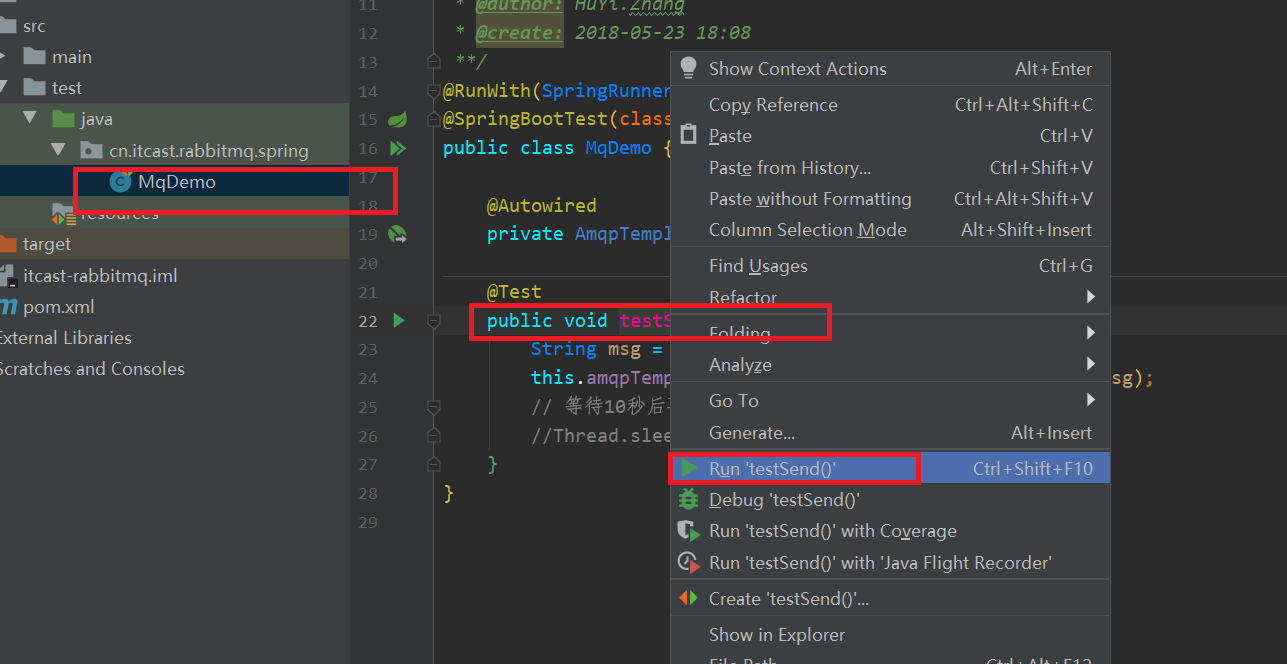Screen dimensions: 1287x664
Task: Click the cn.itcast.rabbitmq.spring package icon
Action: click(x=91, y=150)
